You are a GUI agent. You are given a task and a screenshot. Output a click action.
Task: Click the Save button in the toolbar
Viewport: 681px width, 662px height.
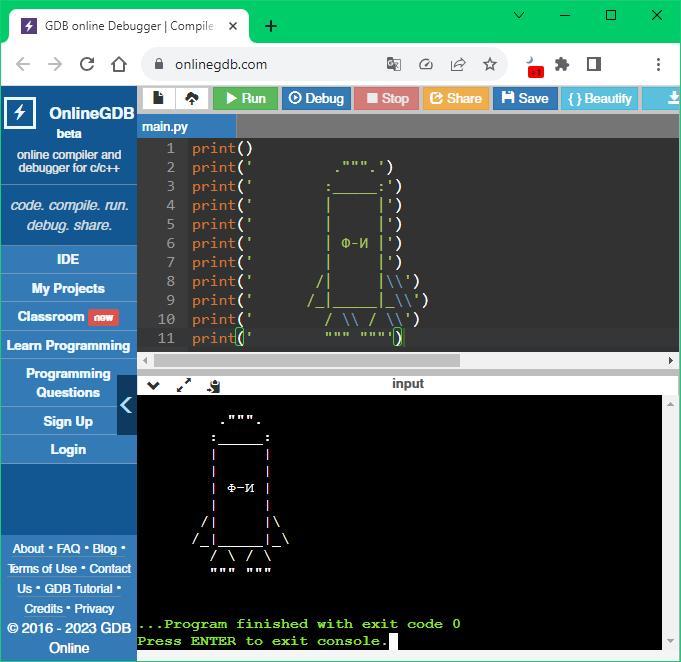pyautogui.click(x=525, y=98)
